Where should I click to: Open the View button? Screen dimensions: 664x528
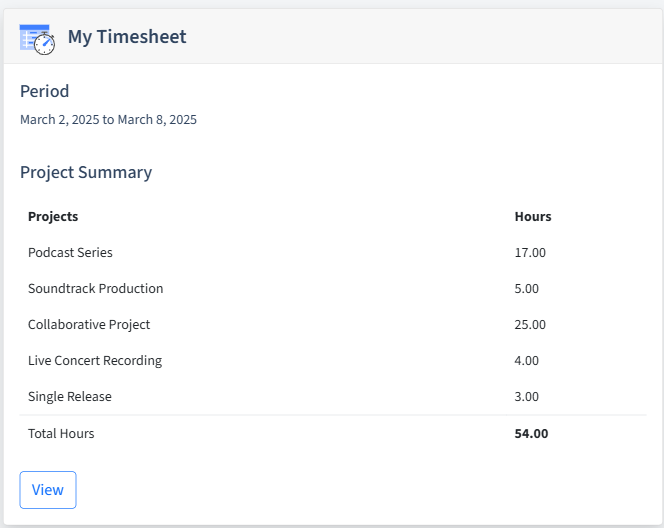click(48, 490)
